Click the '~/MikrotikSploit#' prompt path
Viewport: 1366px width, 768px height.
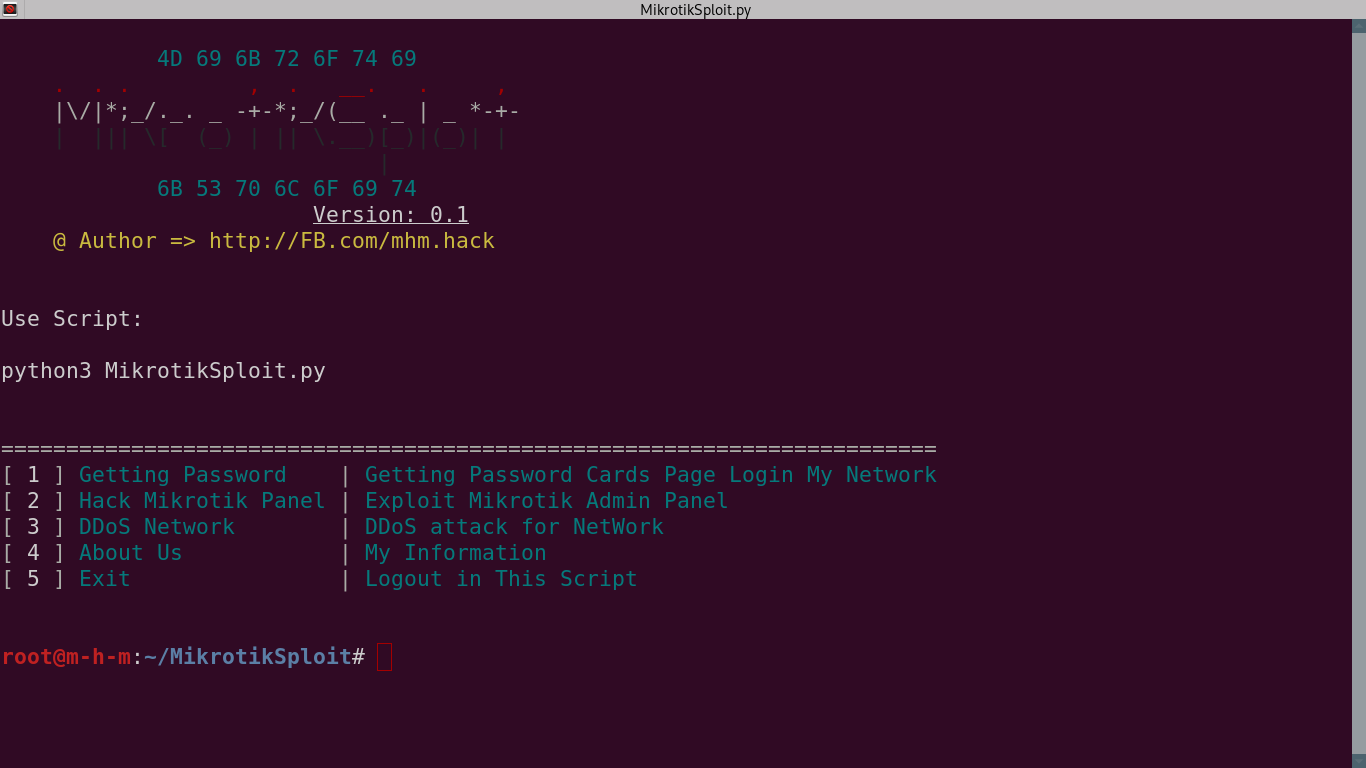(x=254, y=657)
